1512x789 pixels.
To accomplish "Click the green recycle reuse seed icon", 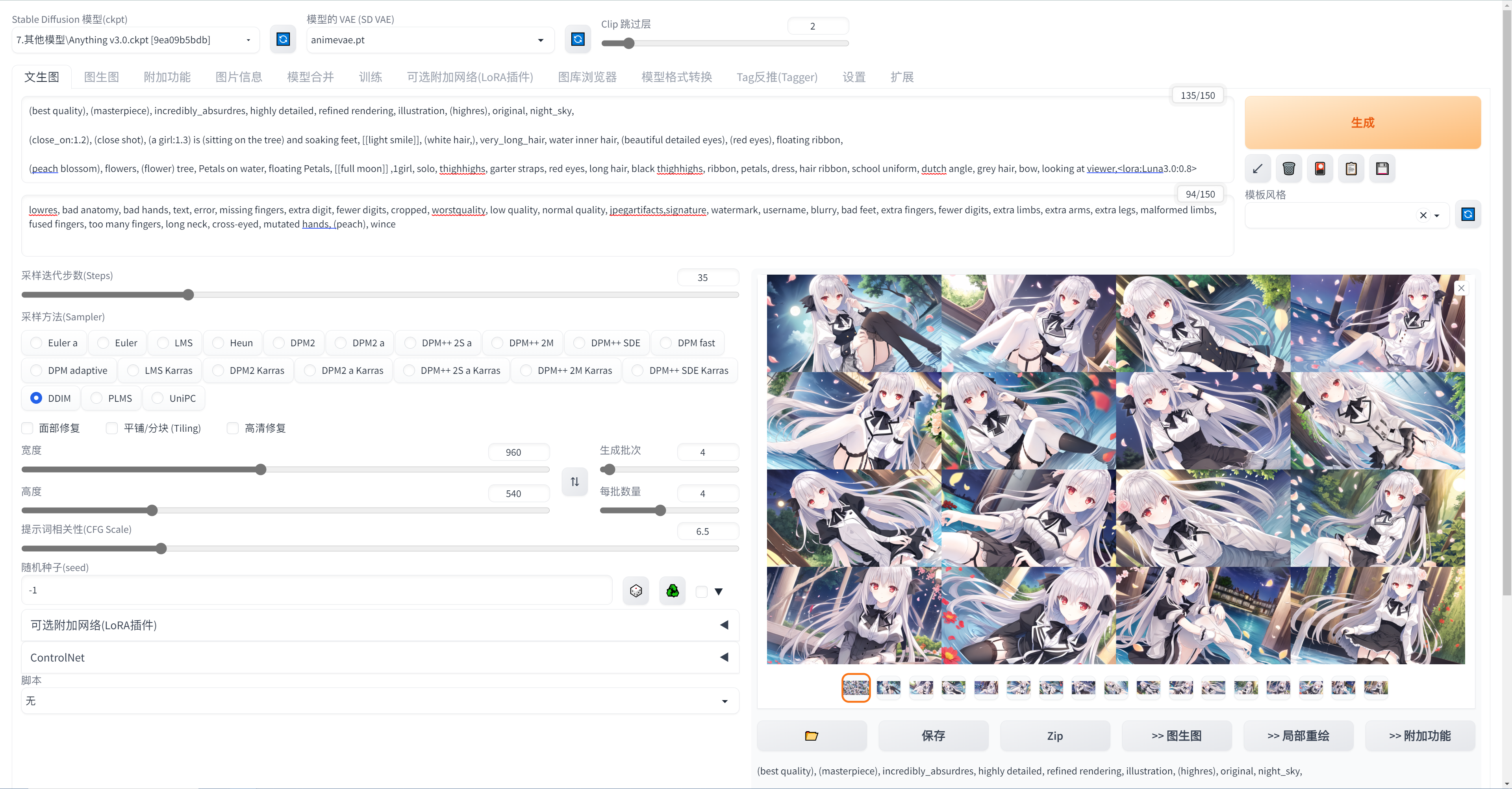I will [x=672, y=591].
